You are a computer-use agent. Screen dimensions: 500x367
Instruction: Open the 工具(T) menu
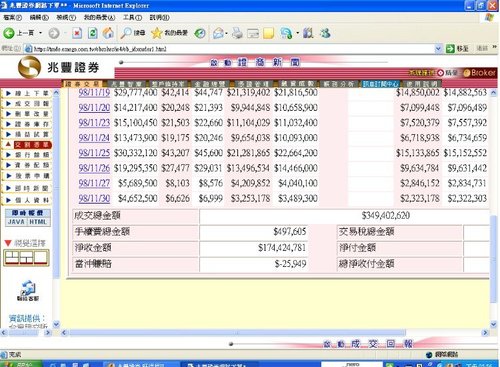132,17
